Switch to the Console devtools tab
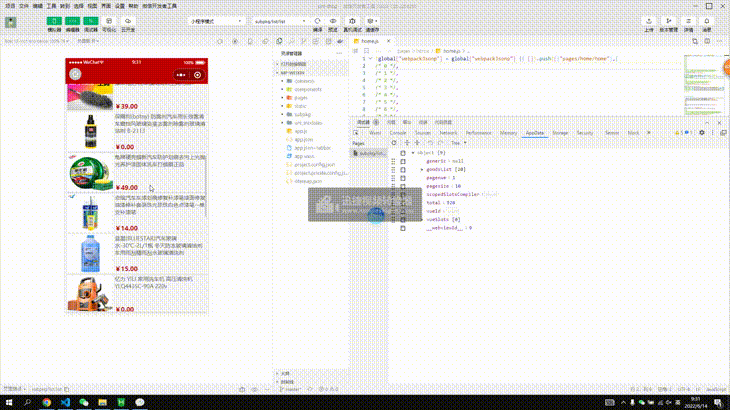730x410 pixels. (398, 133)
